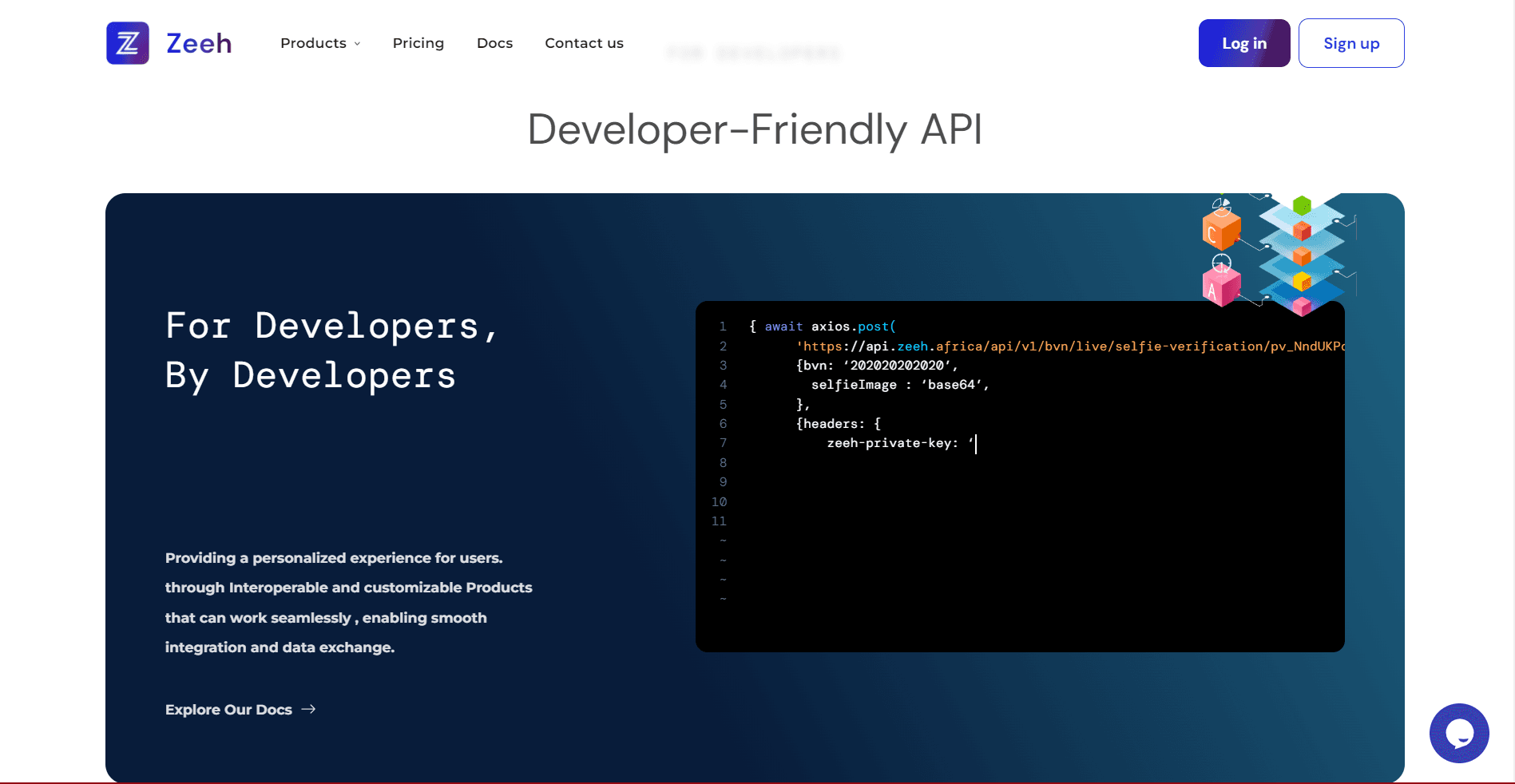Expand the Products dropdown chevron

pyautogui.click(x=357, y=44)
